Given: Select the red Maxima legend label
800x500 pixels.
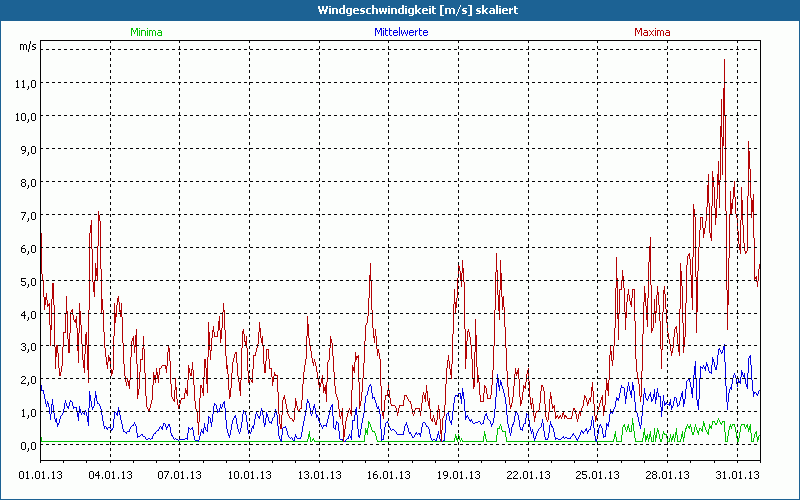Looking at the screenshot, I should [x=652, y=32].
